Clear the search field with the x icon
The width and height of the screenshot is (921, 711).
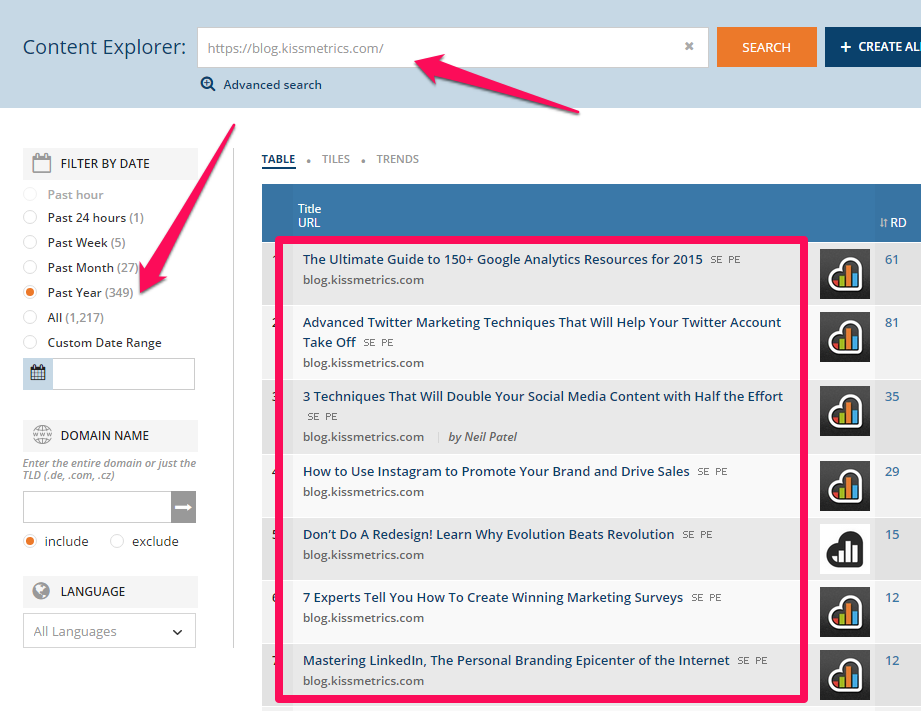[689, 46]
